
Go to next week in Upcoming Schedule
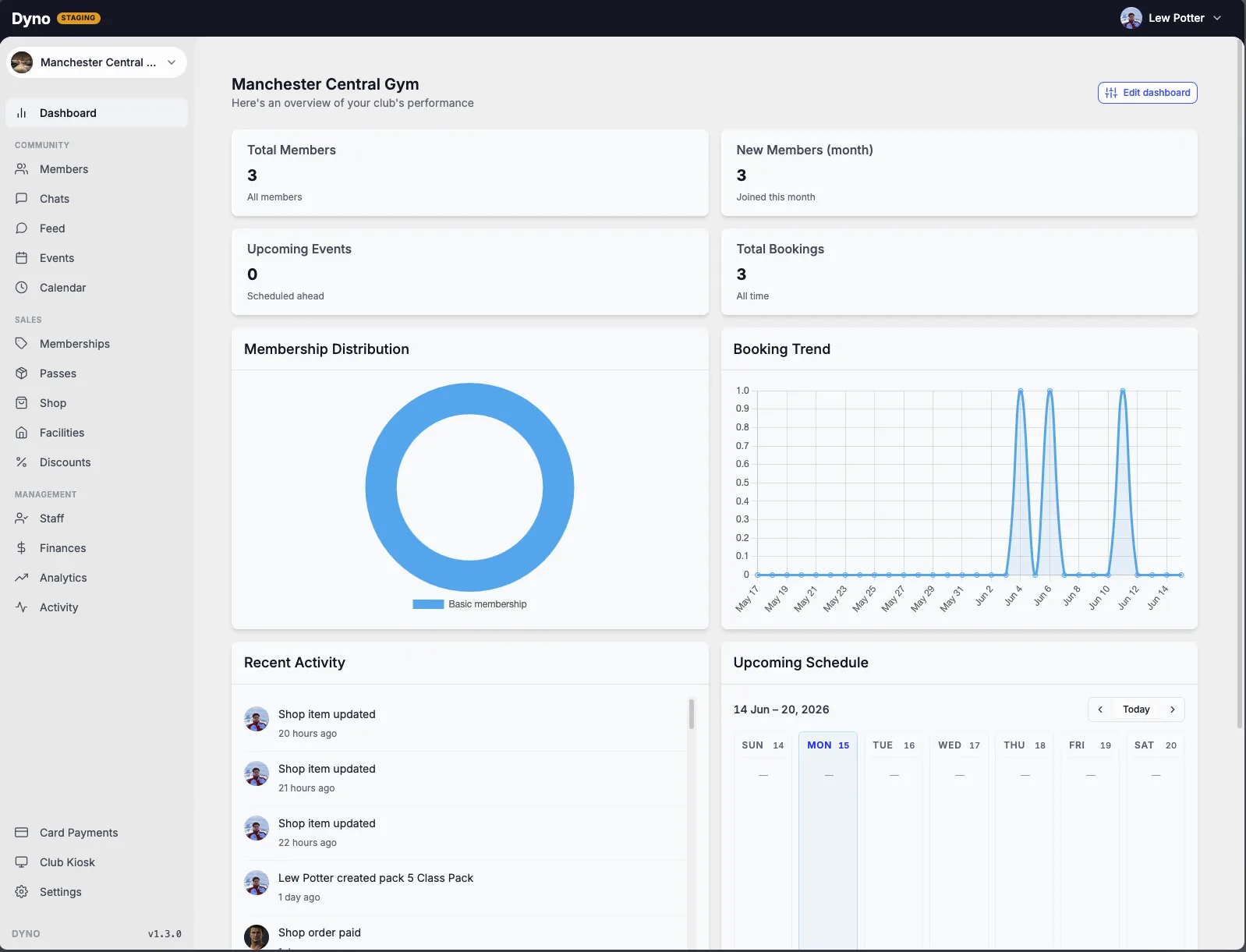(1172, 710)
